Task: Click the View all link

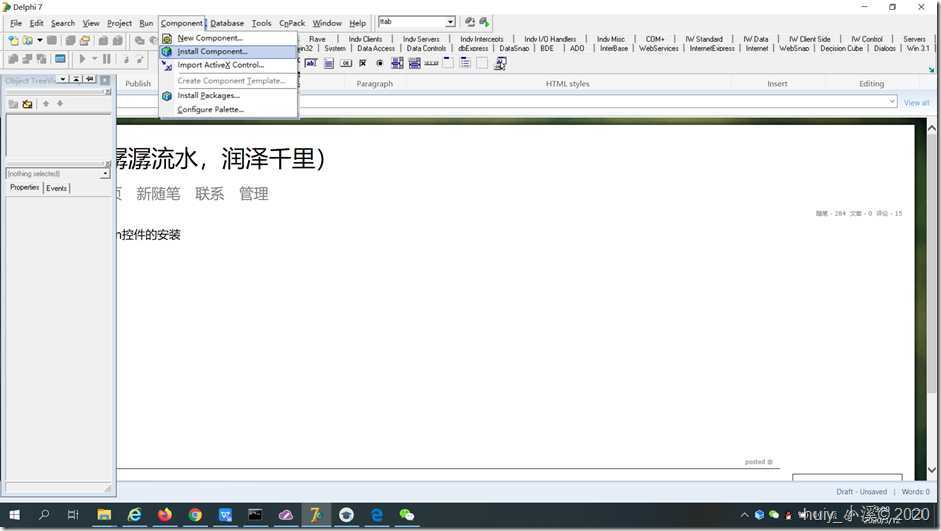Action: [916, 103]
